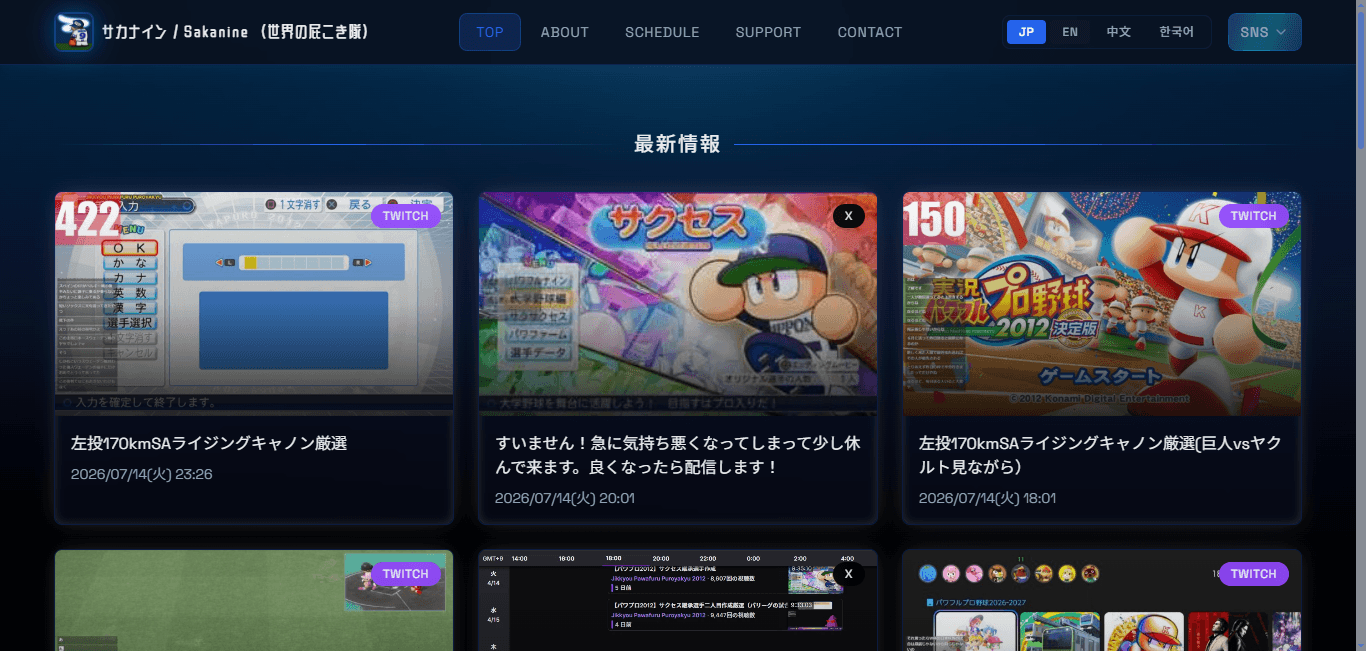Click the TWITCH badge on the green field card
This screenshot has width=1366, height=651.
406,574
